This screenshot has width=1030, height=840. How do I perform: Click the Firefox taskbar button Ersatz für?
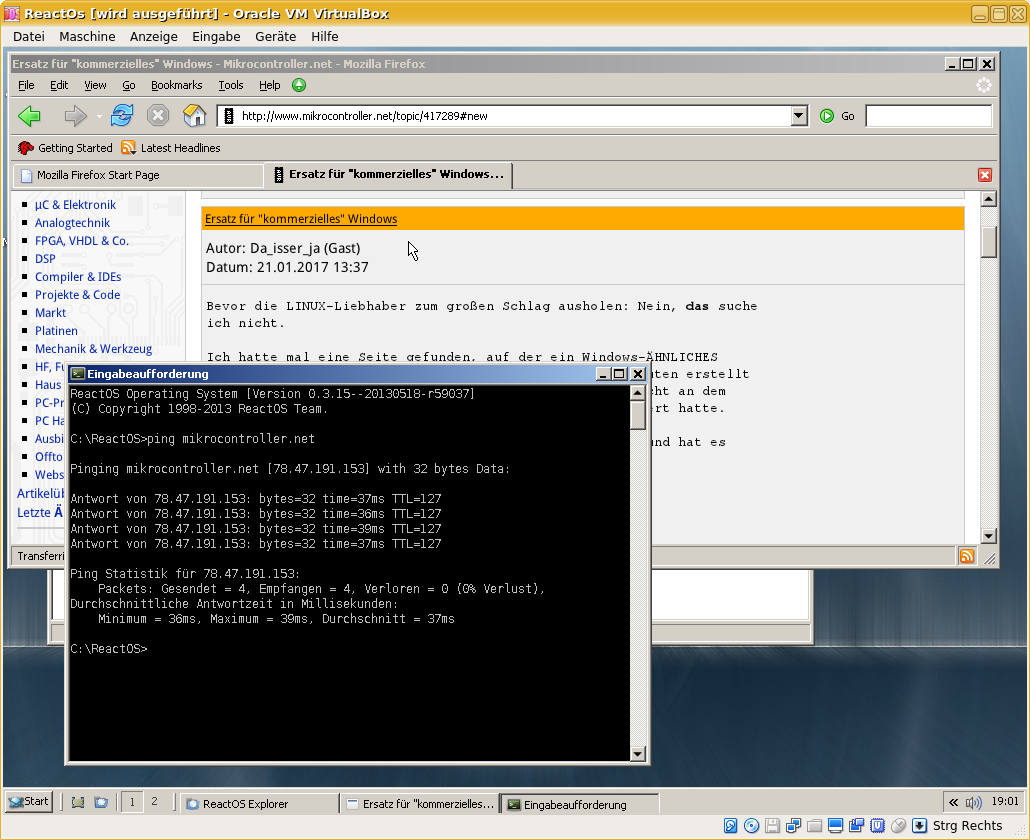420,803
